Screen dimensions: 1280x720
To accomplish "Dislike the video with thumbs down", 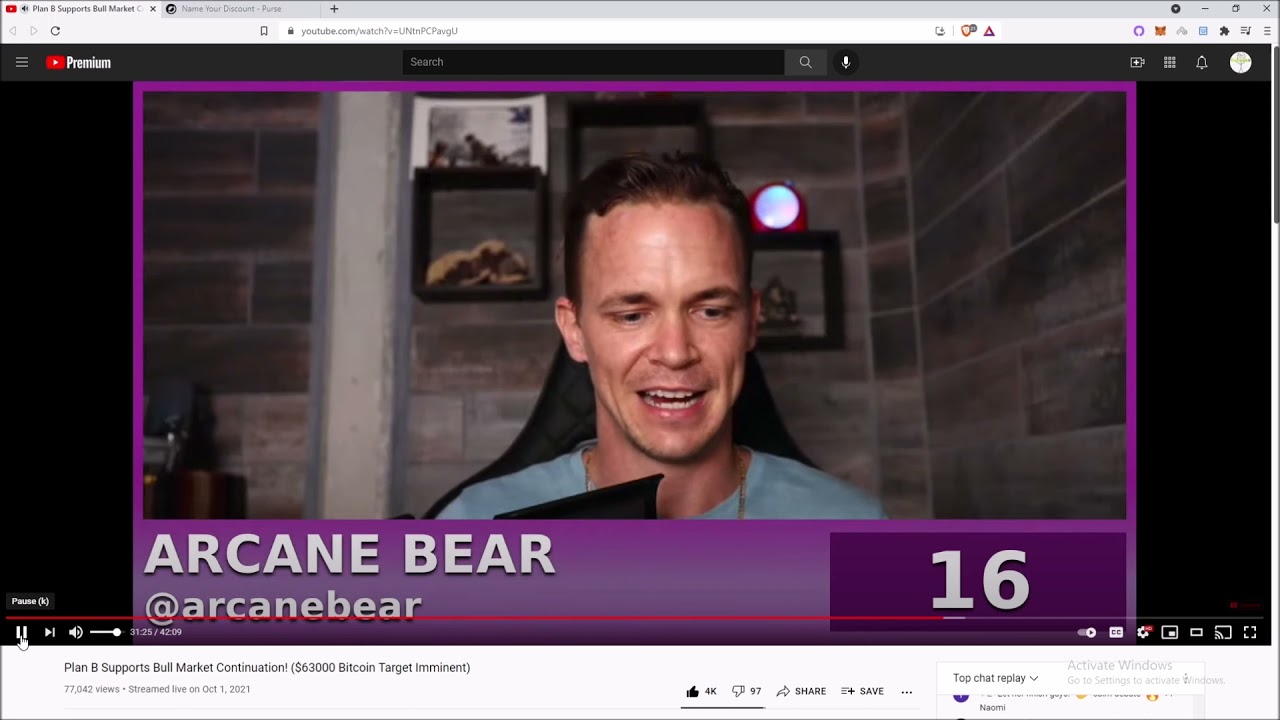I will 747,691.
